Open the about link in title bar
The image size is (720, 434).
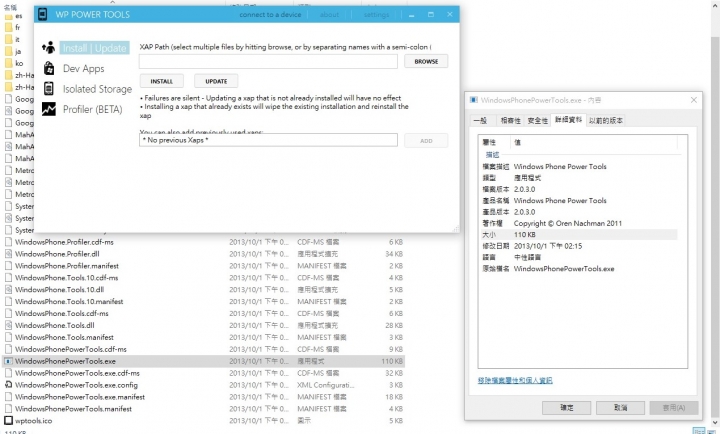click(x=329, y=15)
